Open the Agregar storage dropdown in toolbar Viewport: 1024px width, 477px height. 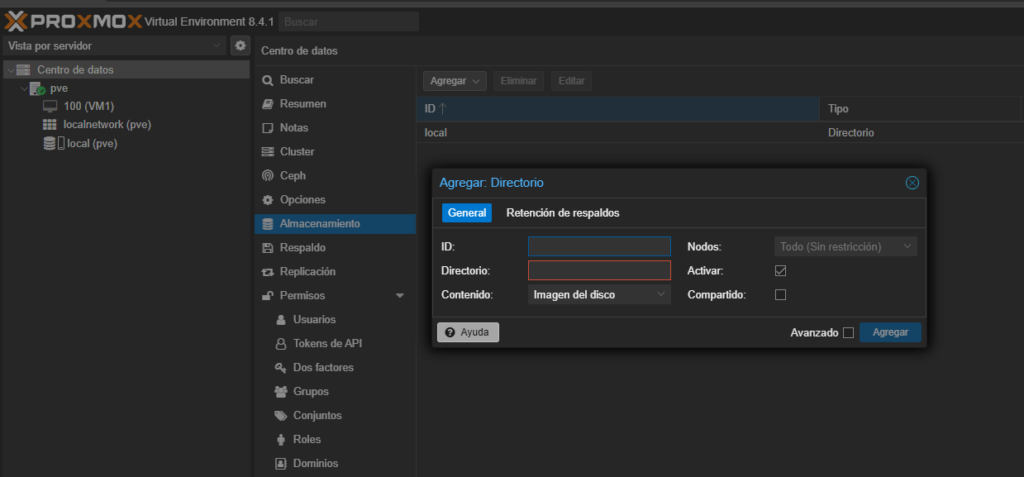(x=454, y=81)
